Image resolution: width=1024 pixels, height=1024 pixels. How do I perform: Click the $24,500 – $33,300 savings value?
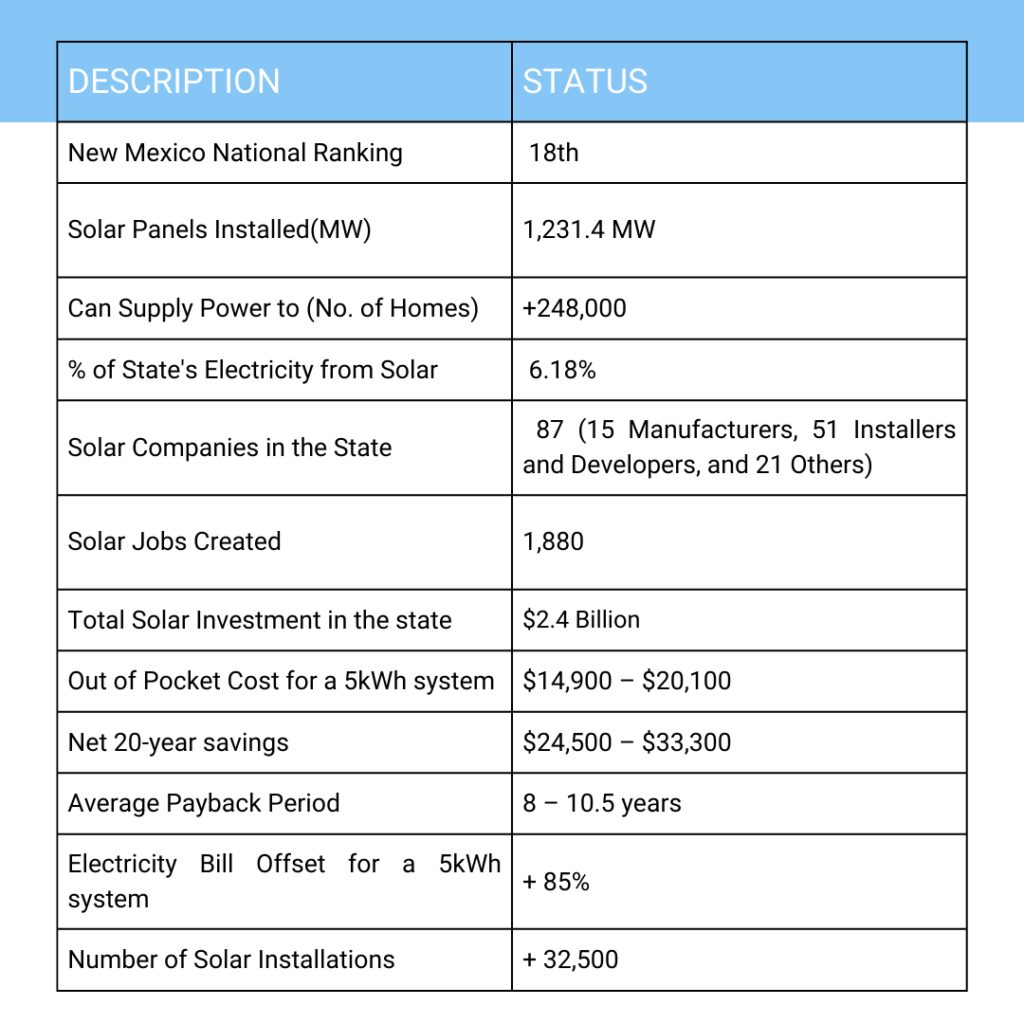(627, 743)
